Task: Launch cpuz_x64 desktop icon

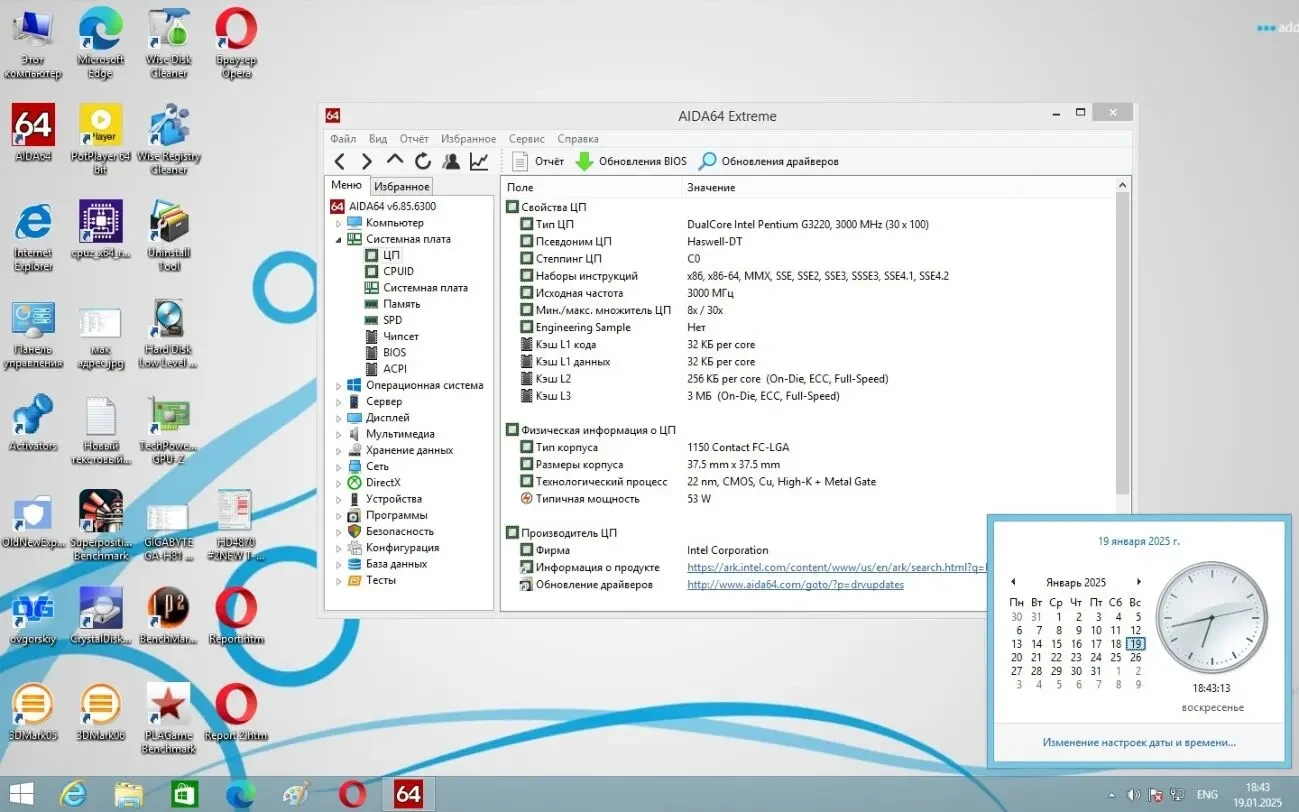Action: (100, 227)
